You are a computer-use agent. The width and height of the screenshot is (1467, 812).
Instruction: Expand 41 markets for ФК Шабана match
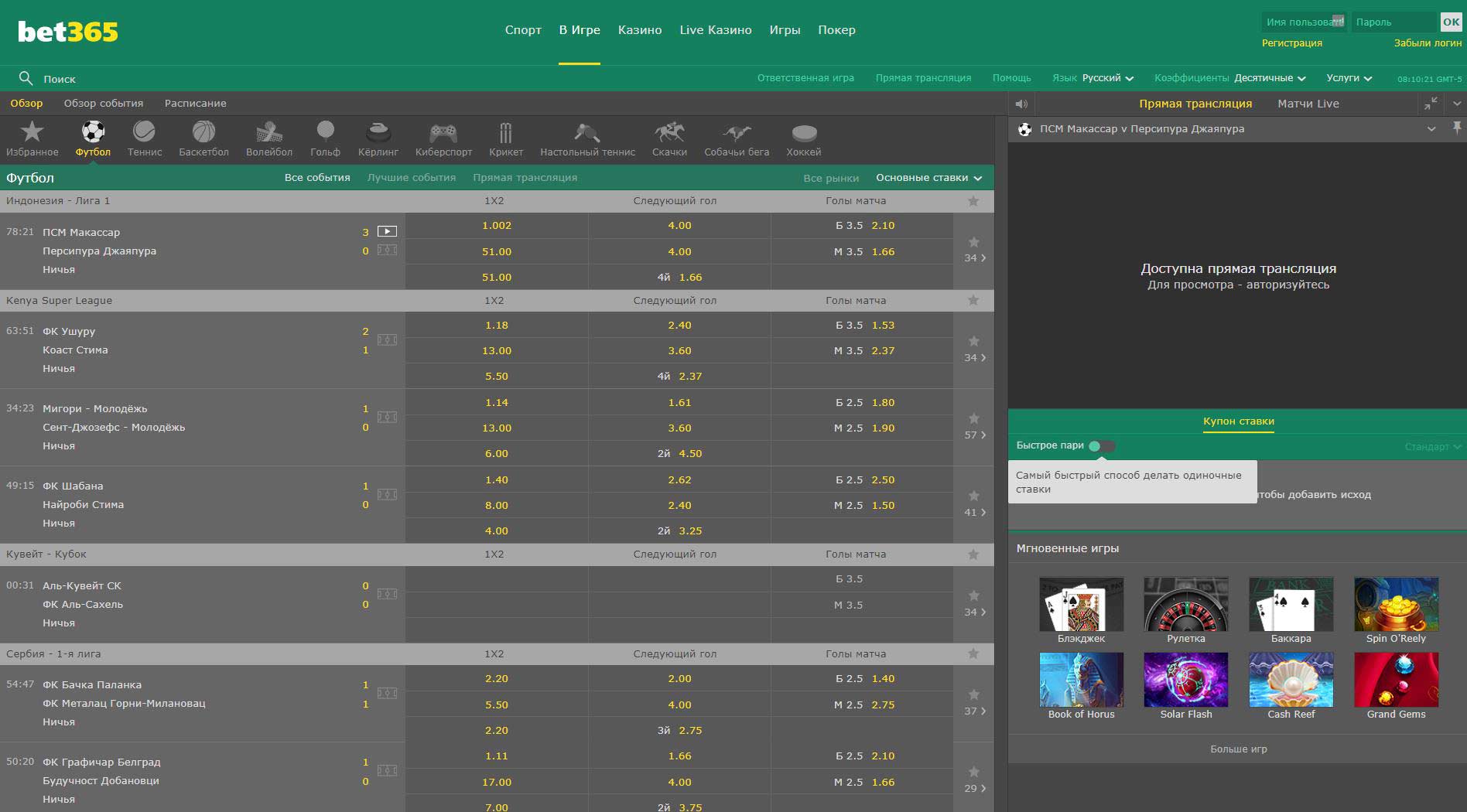tap(975, 513)
